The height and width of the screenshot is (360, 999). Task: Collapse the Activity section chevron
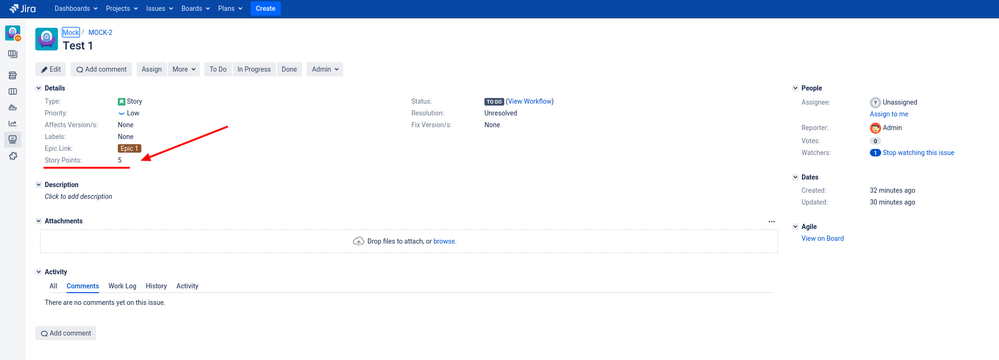point(39,272)
